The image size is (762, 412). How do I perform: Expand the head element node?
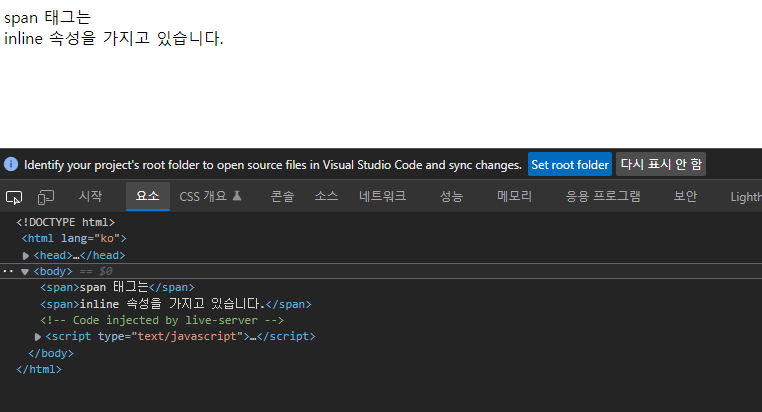[26, 256]
